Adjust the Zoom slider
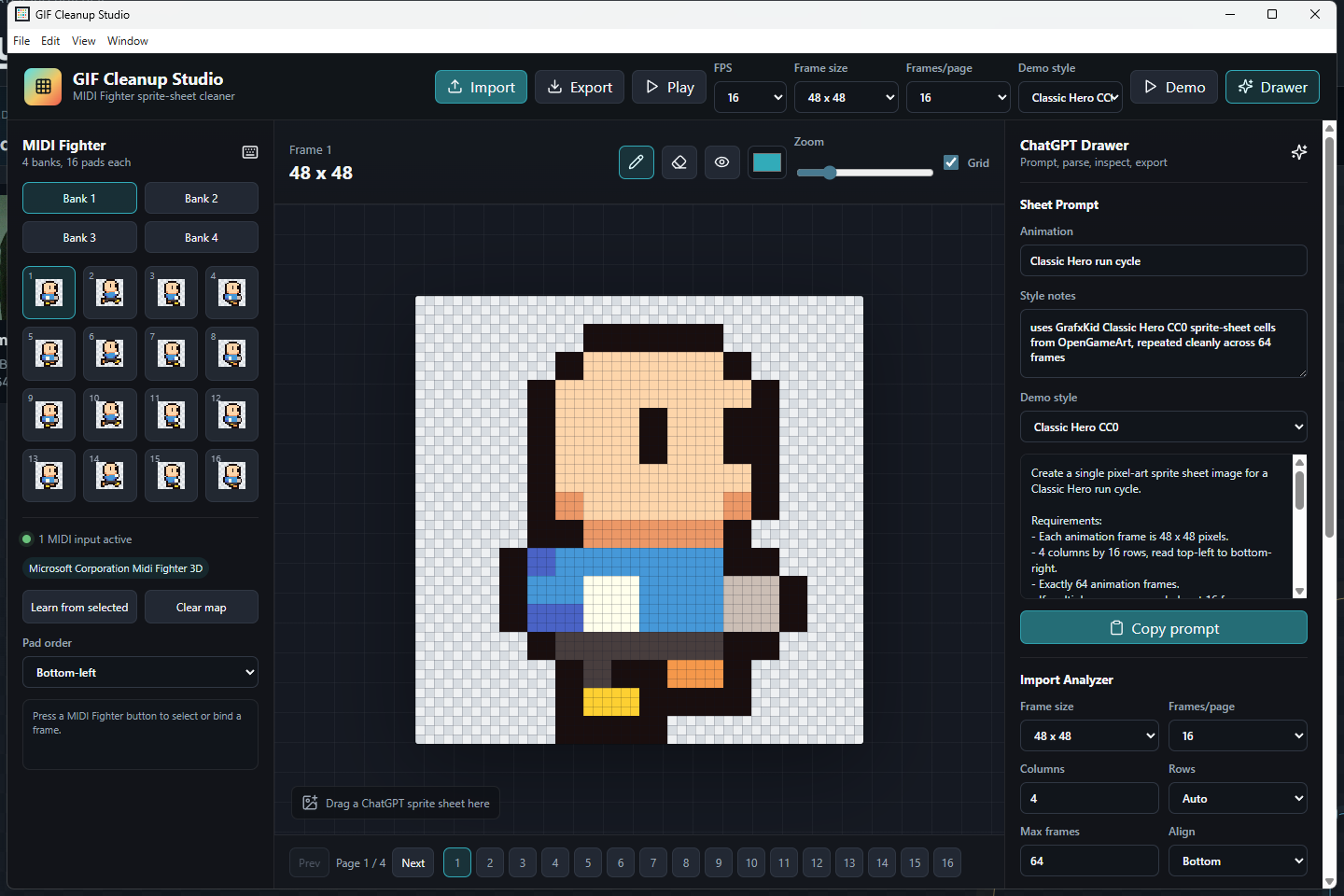Viewport: 1344px width, 896px height. (x=864, y=173)
